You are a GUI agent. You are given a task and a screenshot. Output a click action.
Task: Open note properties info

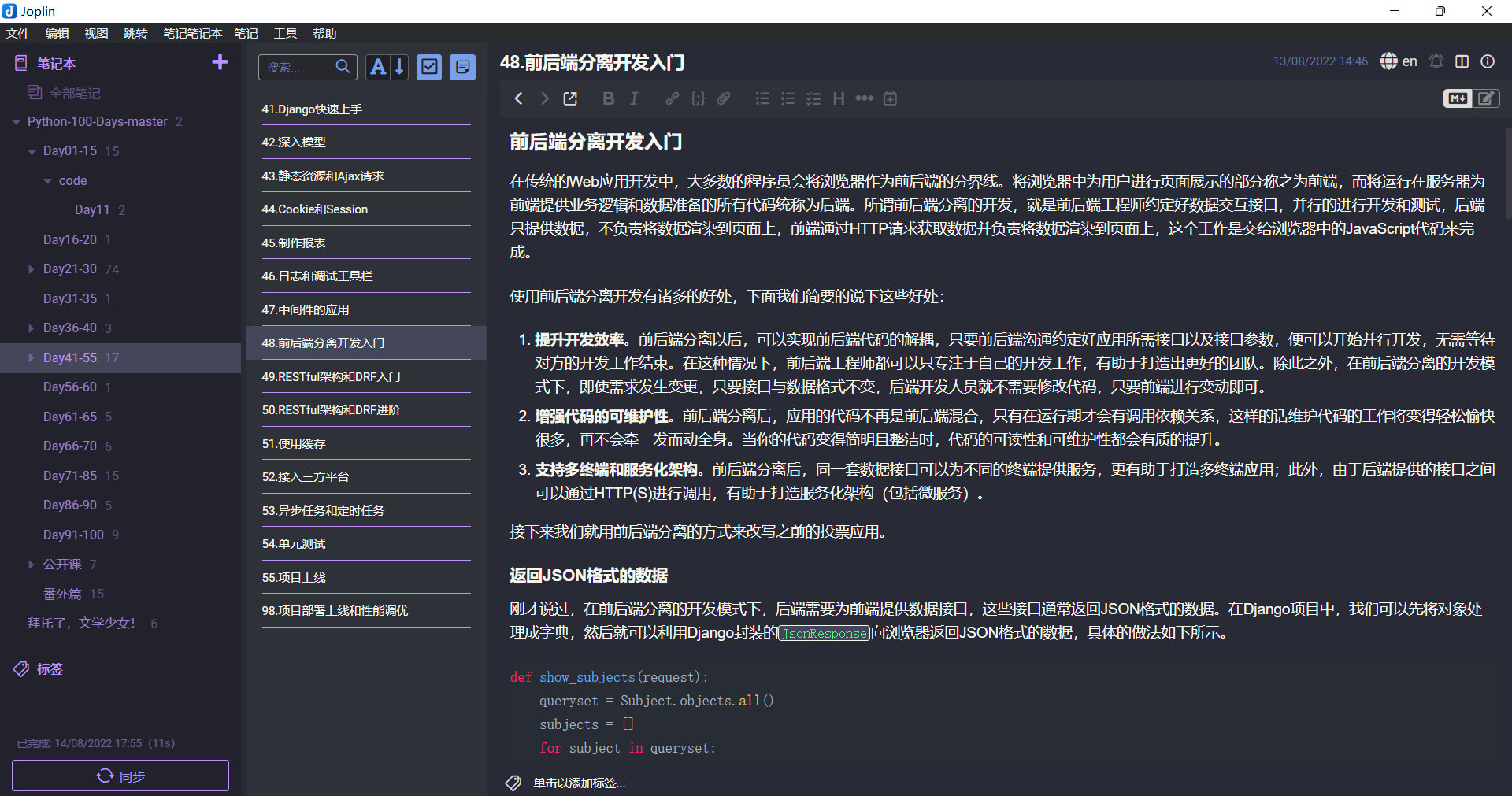[x=1488, y=61]
